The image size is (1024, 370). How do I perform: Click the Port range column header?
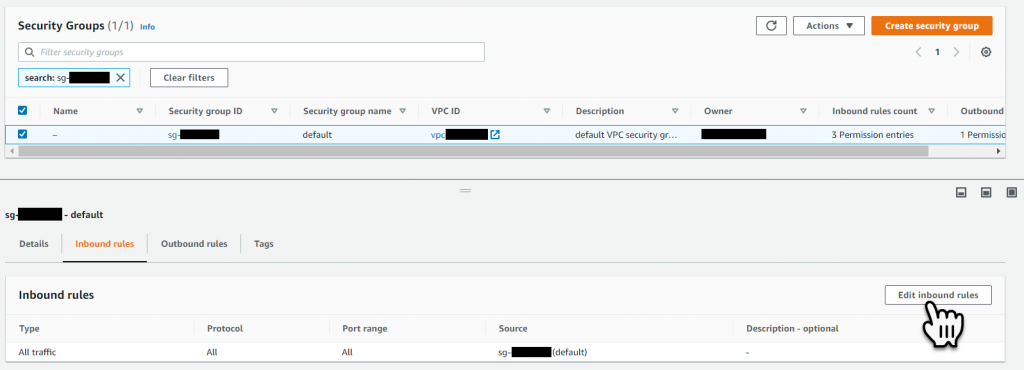coord(364,328)
